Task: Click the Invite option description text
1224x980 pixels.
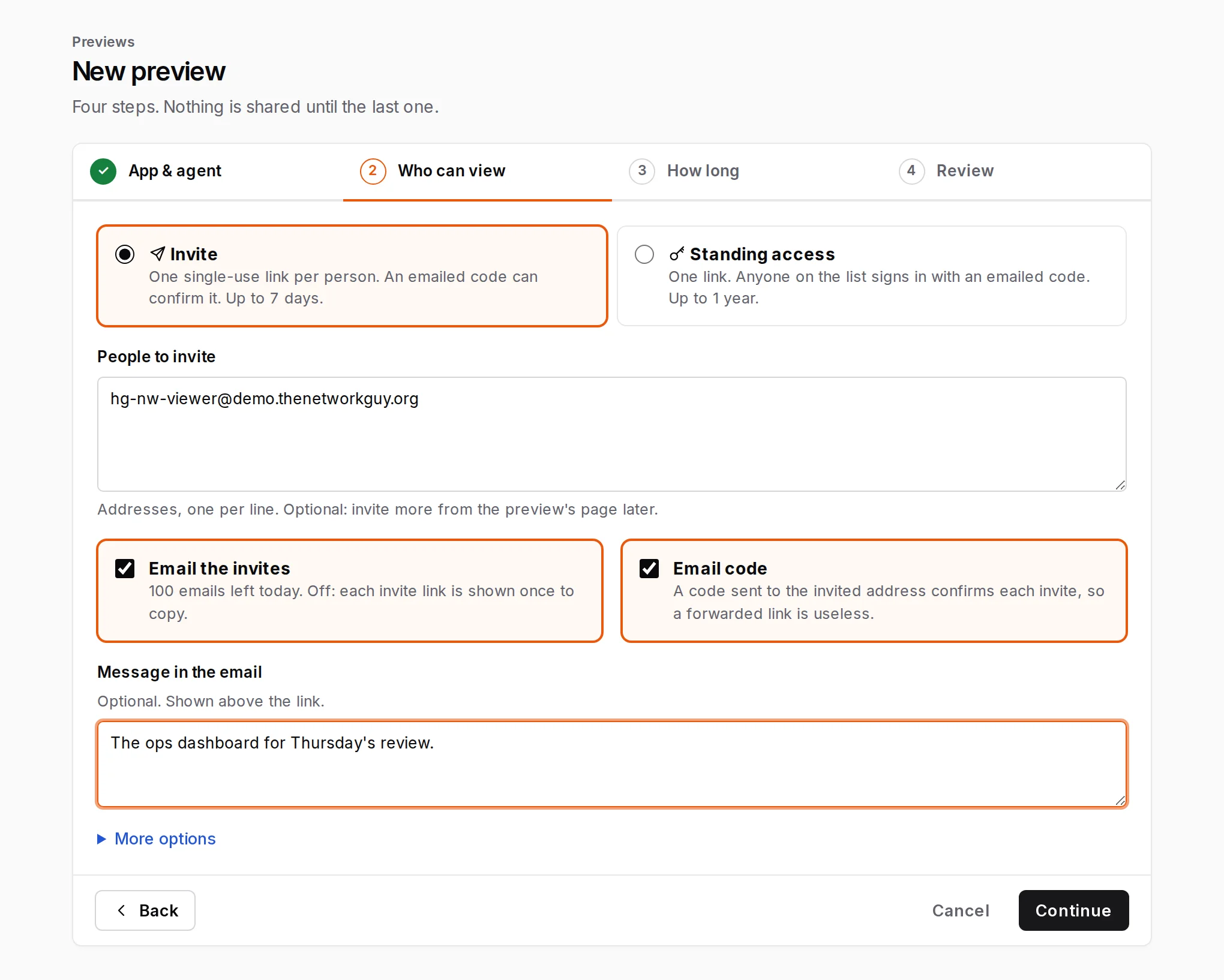Action: (x=343, y=287)
